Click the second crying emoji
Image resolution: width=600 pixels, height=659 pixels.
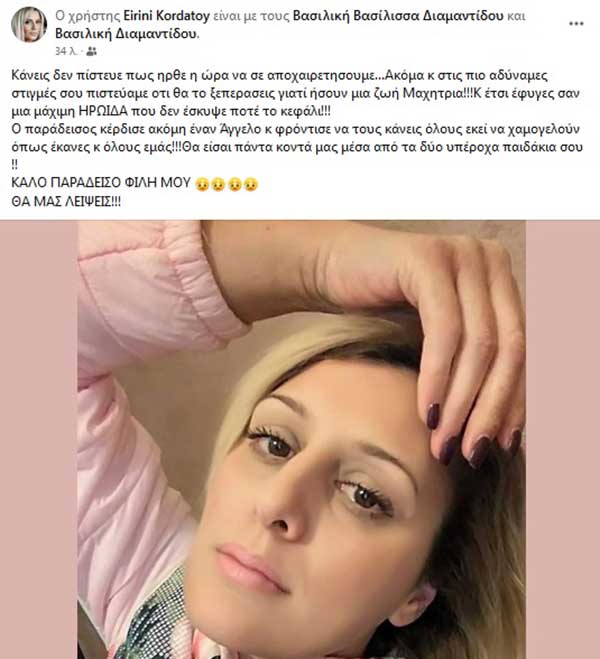coord(218,184)
